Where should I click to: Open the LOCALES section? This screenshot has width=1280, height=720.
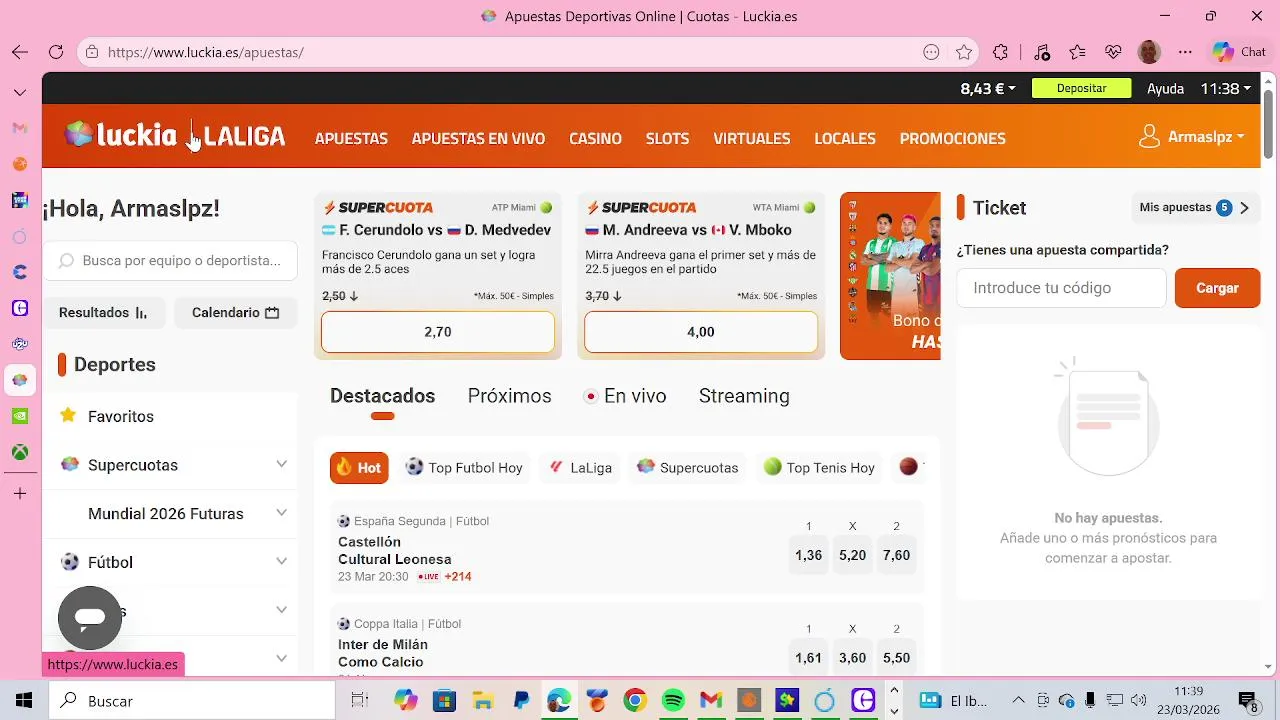(x=845, y=138)
